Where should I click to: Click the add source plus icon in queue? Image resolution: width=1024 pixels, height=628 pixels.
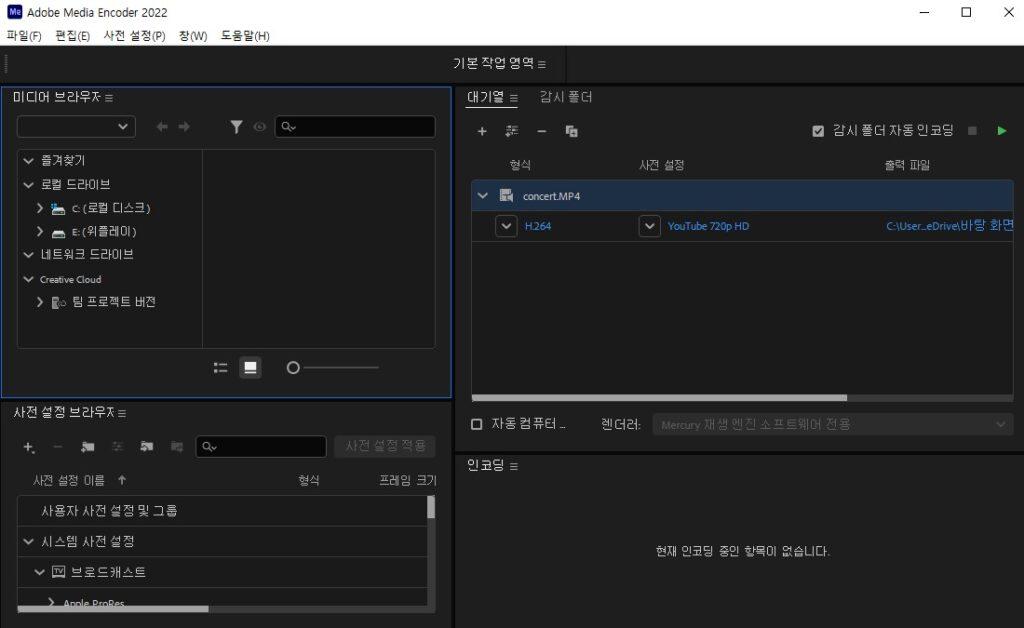coord(482,131)
